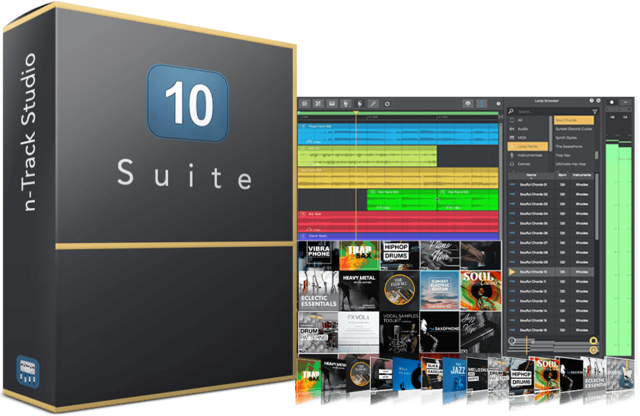Viewport: 640px width, 416px height.
Task: Click the headphone icon on the blue track
Action: [x=309, y=142]
